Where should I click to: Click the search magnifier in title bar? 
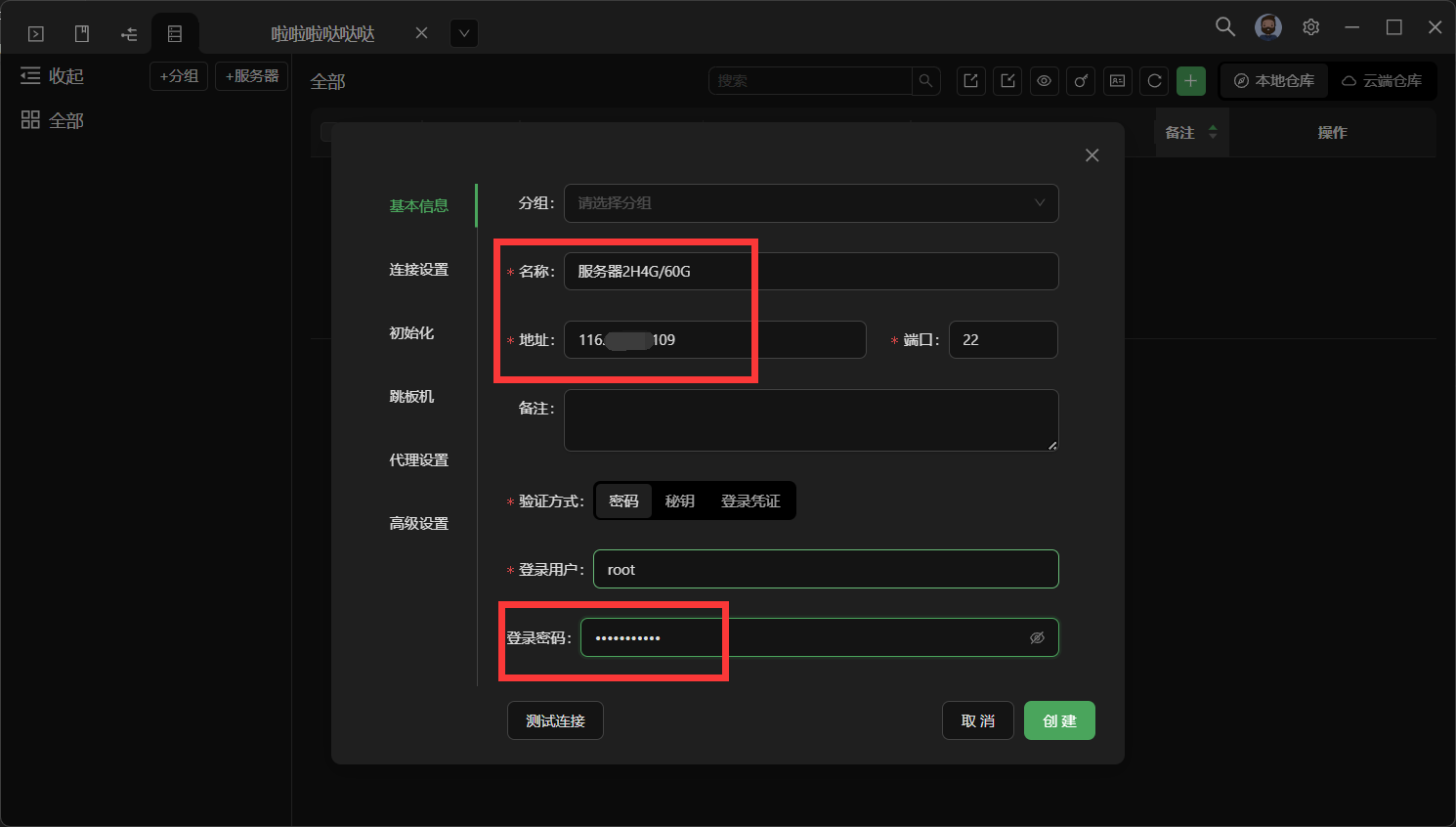1224,27
